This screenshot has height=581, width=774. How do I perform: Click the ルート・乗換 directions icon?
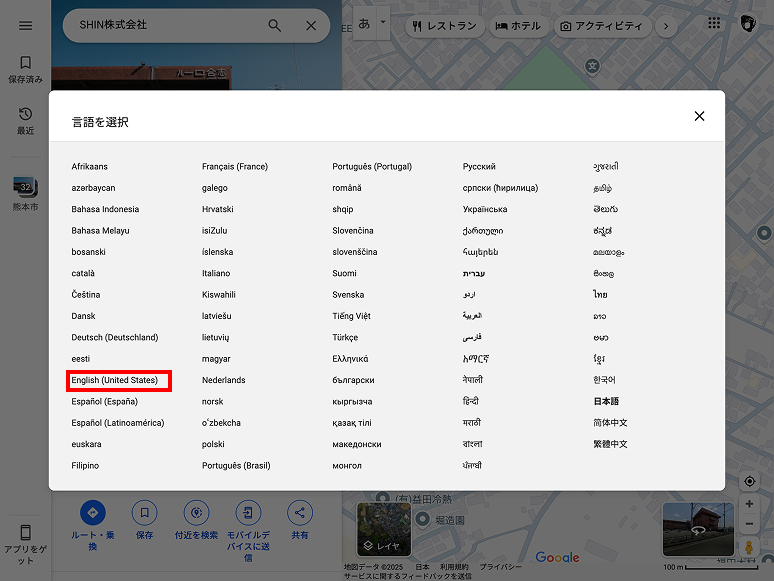(x=93, y=513)
